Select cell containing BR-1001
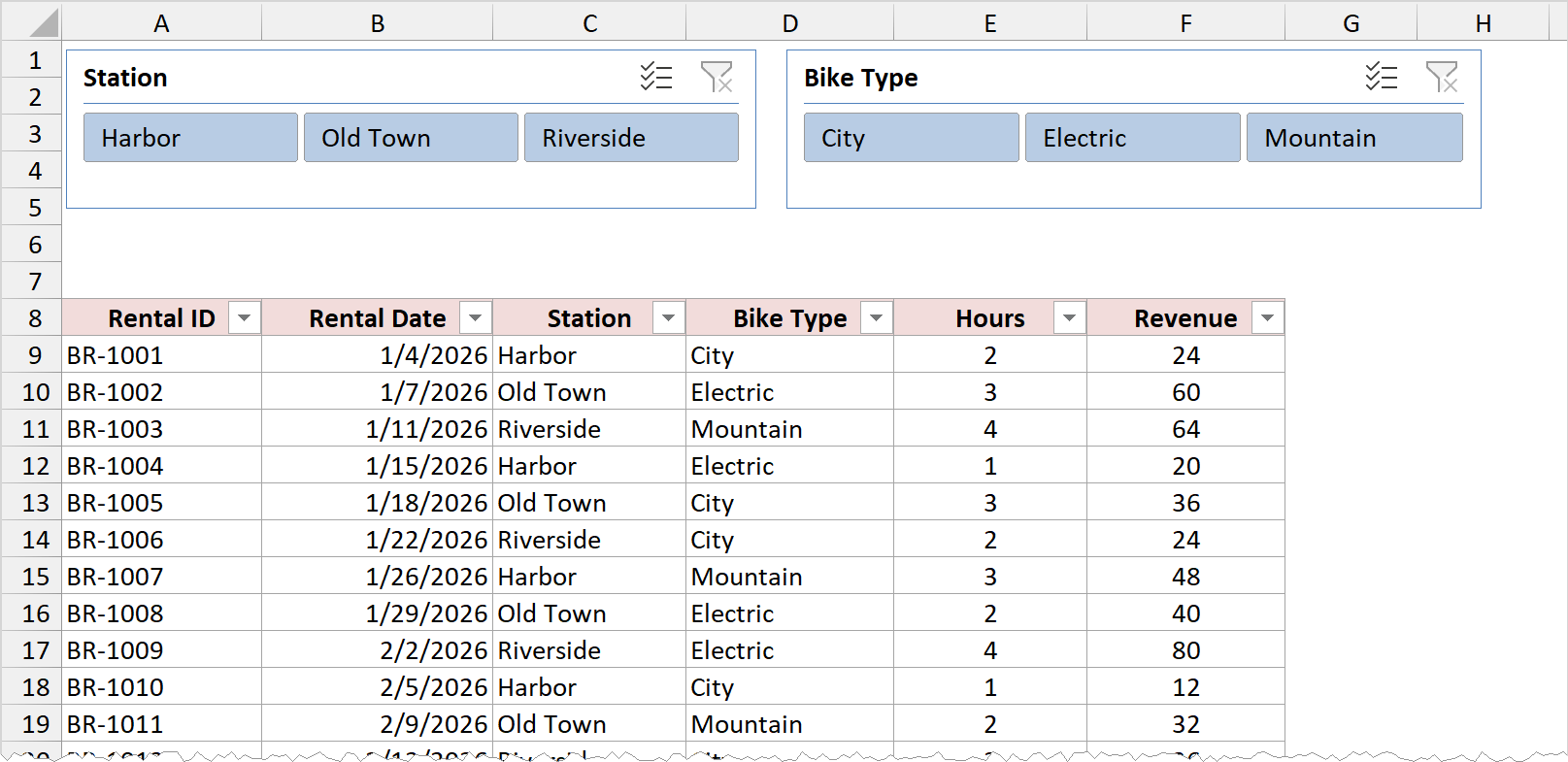Image resolution: width=1568 pixels, height=762 pixels. point(161,355)
